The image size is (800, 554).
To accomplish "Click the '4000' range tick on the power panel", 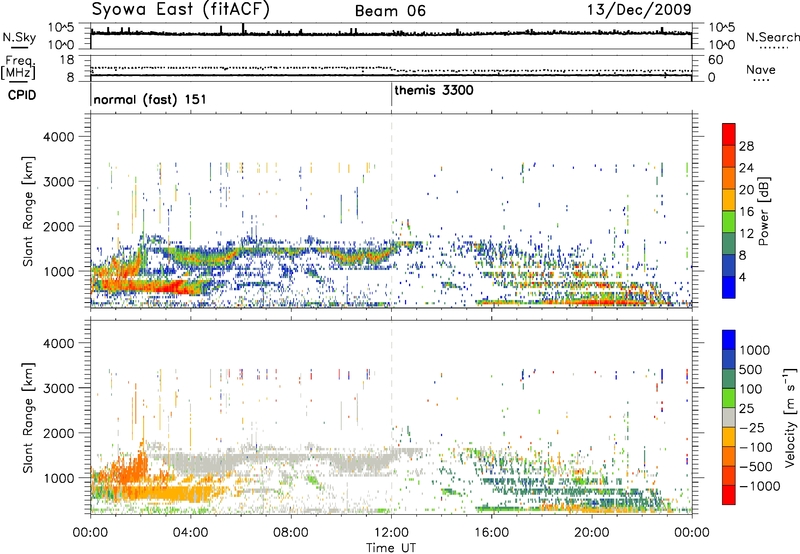I will click(59, 137).
